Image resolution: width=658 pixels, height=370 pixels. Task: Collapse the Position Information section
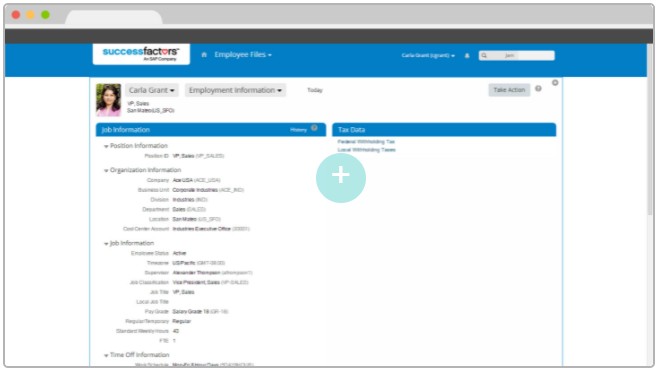tap(106, 146)
